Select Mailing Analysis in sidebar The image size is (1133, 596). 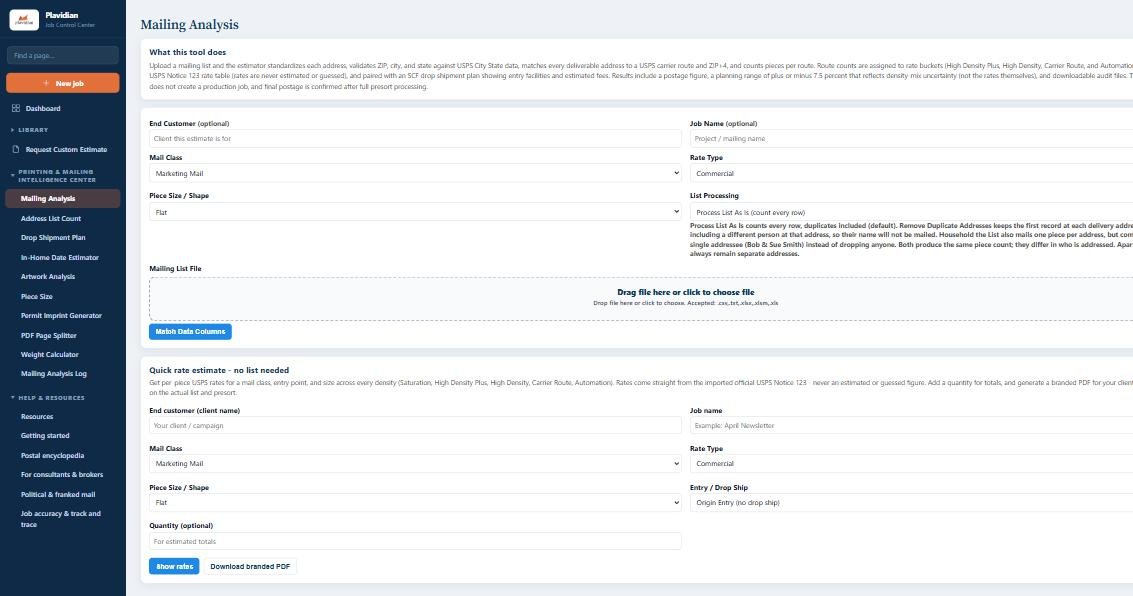click(63, 199)
